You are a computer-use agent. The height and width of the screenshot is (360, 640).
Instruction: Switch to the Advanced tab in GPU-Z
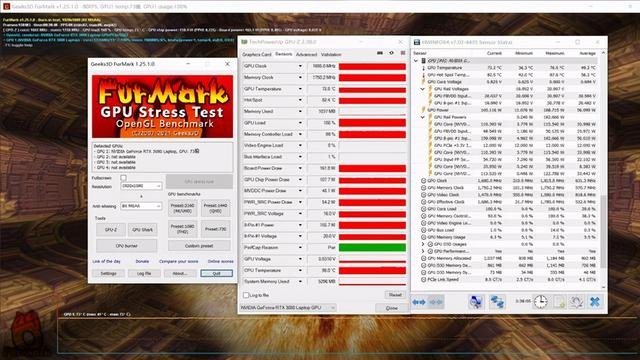[306, 54]
